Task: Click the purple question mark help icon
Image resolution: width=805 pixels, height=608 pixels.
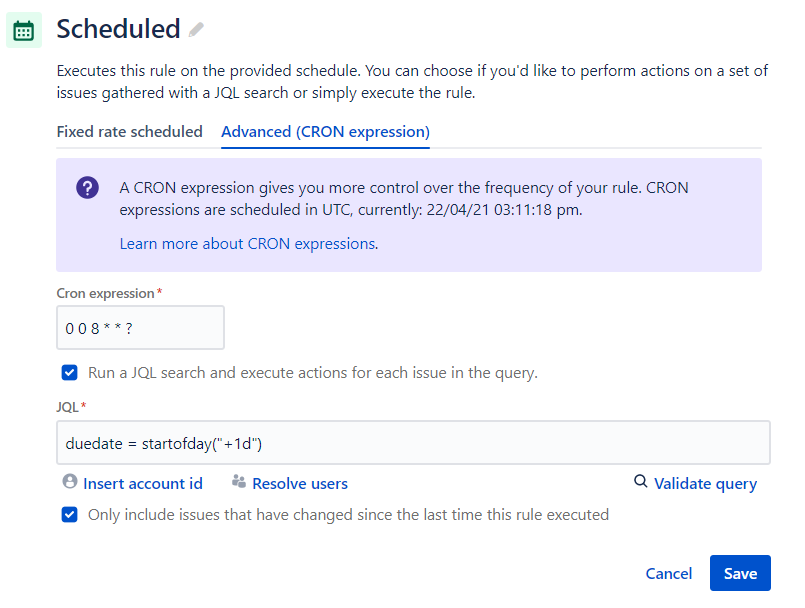Action: (x=87, y=188)
